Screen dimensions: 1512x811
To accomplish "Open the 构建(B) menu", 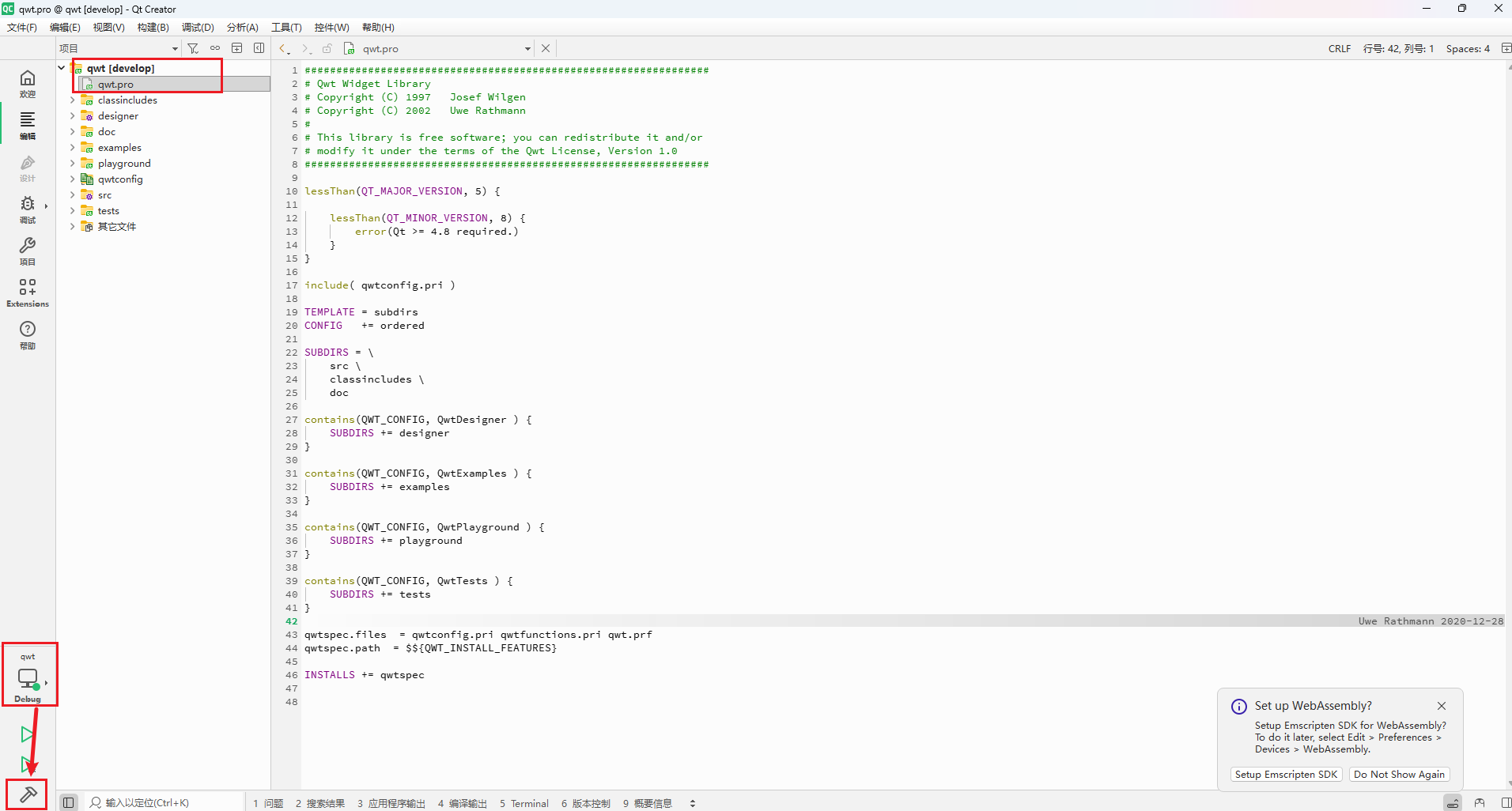I will (153, 28).
